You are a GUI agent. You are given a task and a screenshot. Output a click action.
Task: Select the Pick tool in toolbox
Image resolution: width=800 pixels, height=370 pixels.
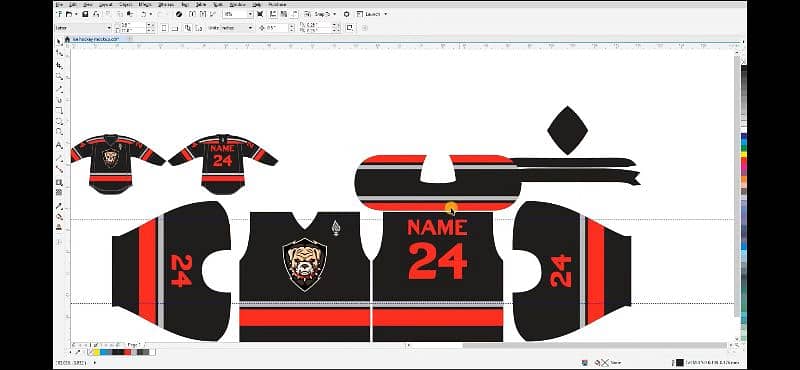pos(59,41)
